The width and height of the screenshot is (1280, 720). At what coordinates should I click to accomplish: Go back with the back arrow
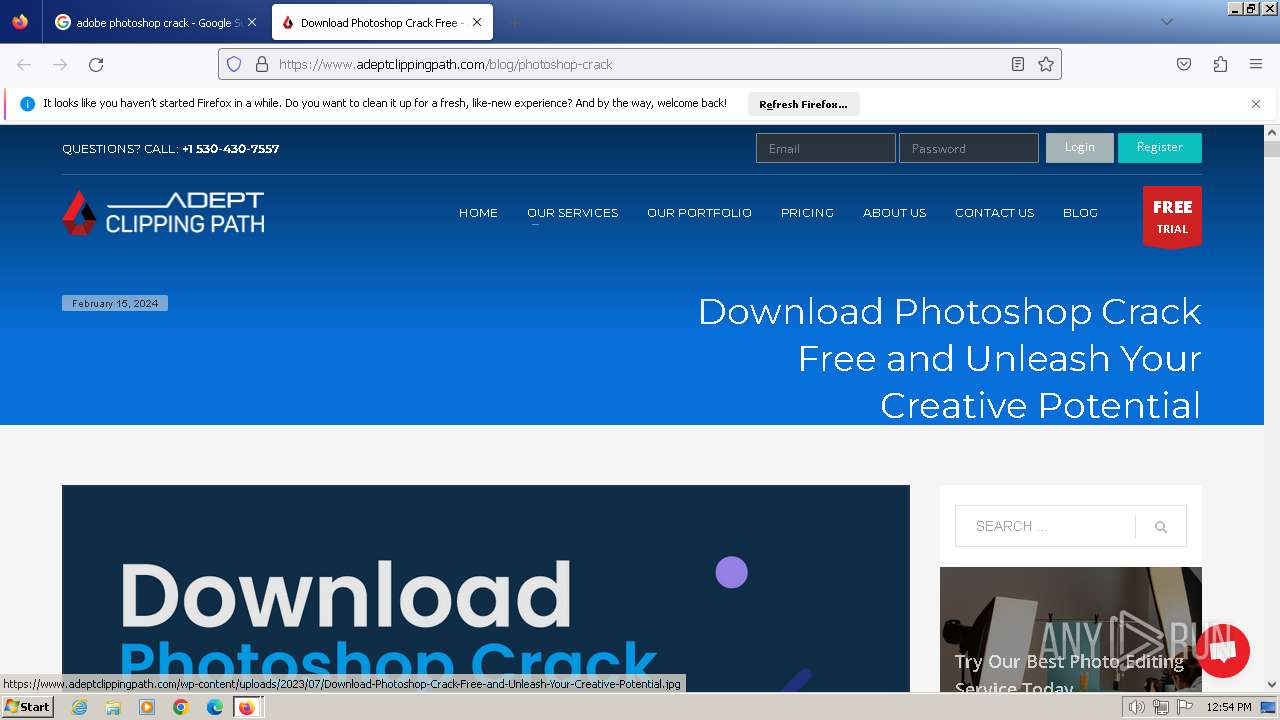point(24,64)
